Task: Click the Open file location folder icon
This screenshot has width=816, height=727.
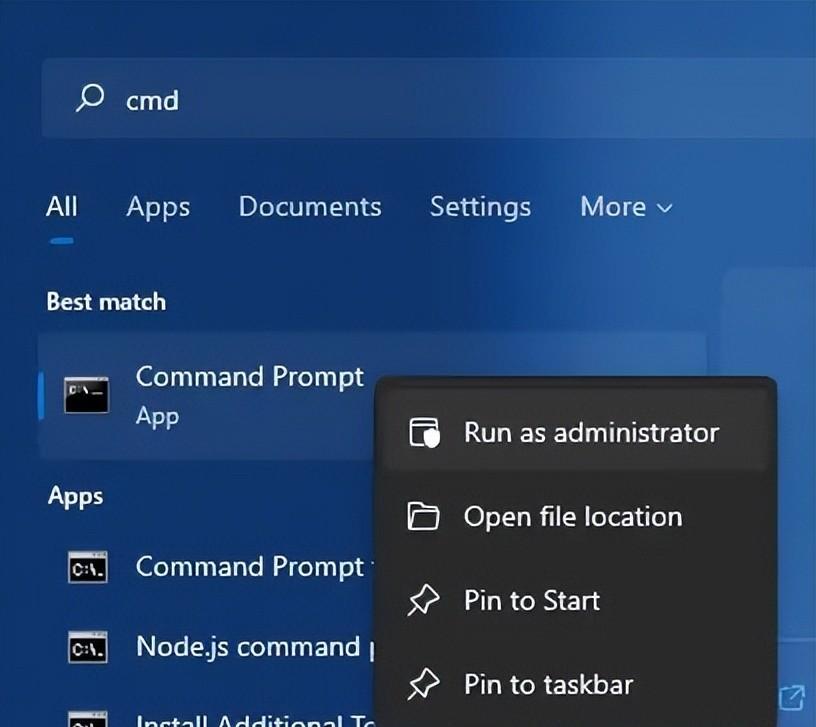Action: click(423, 517)
